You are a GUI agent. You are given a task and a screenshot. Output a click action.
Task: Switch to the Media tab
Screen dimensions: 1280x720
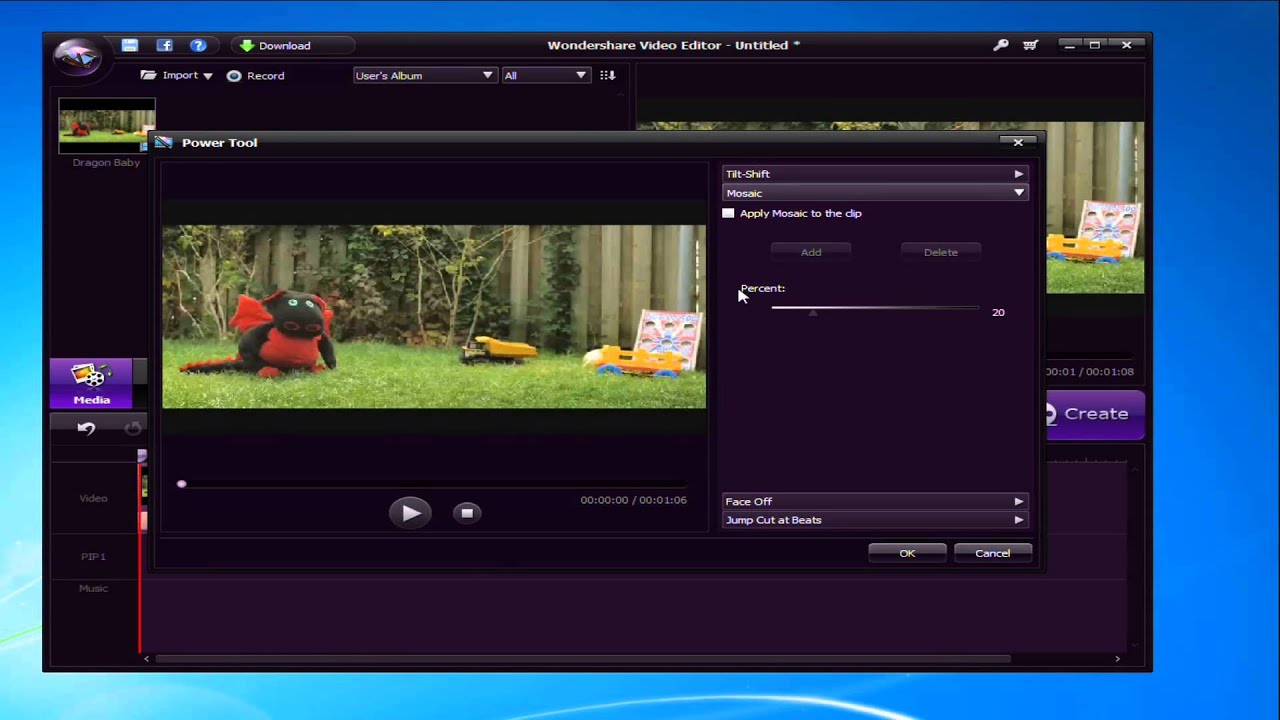tap(91, 384)
